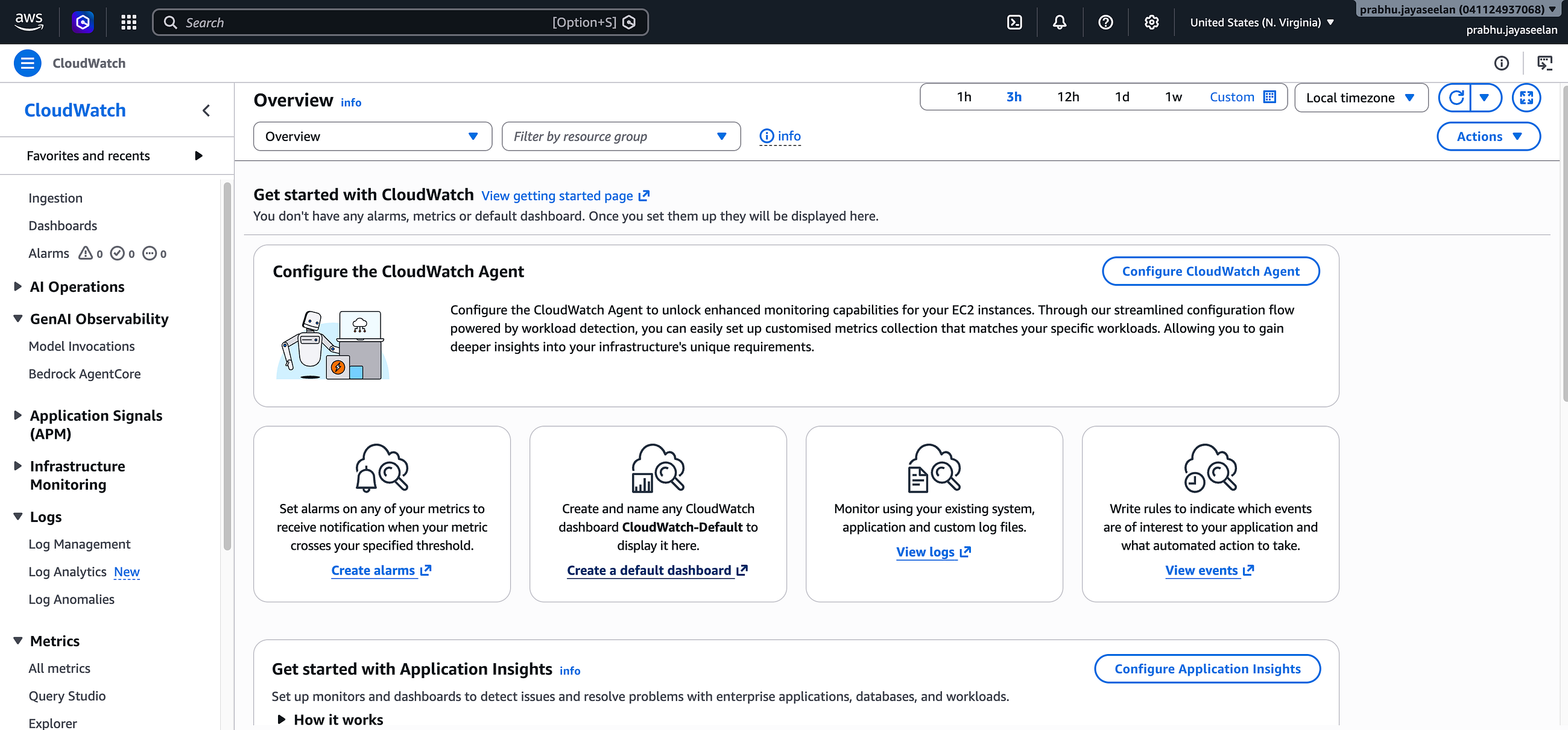Click the circled info icon beside filter
Viewport: 1568px width, 730px height.
[x=767, y=136]
